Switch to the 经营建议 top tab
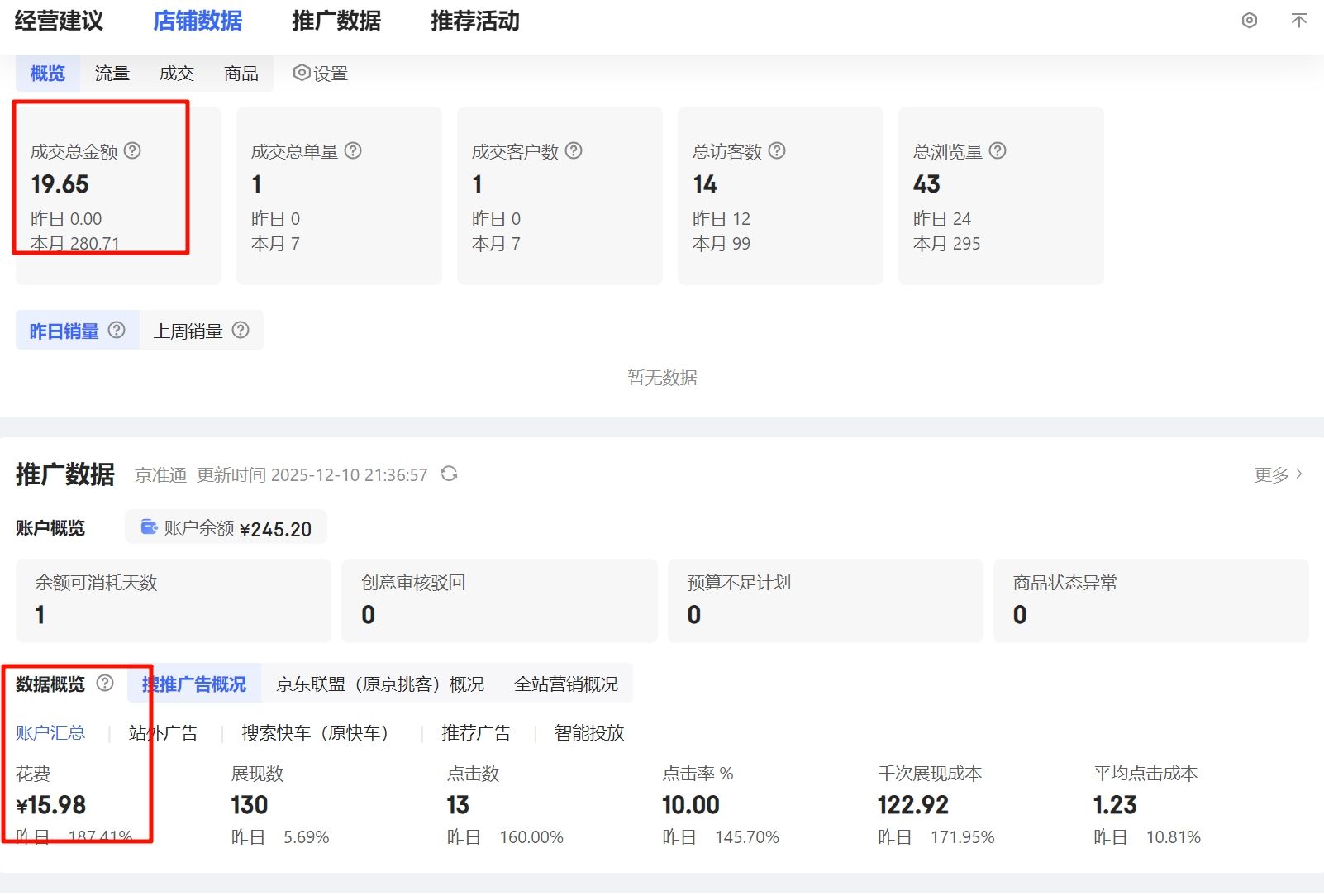 59,21
